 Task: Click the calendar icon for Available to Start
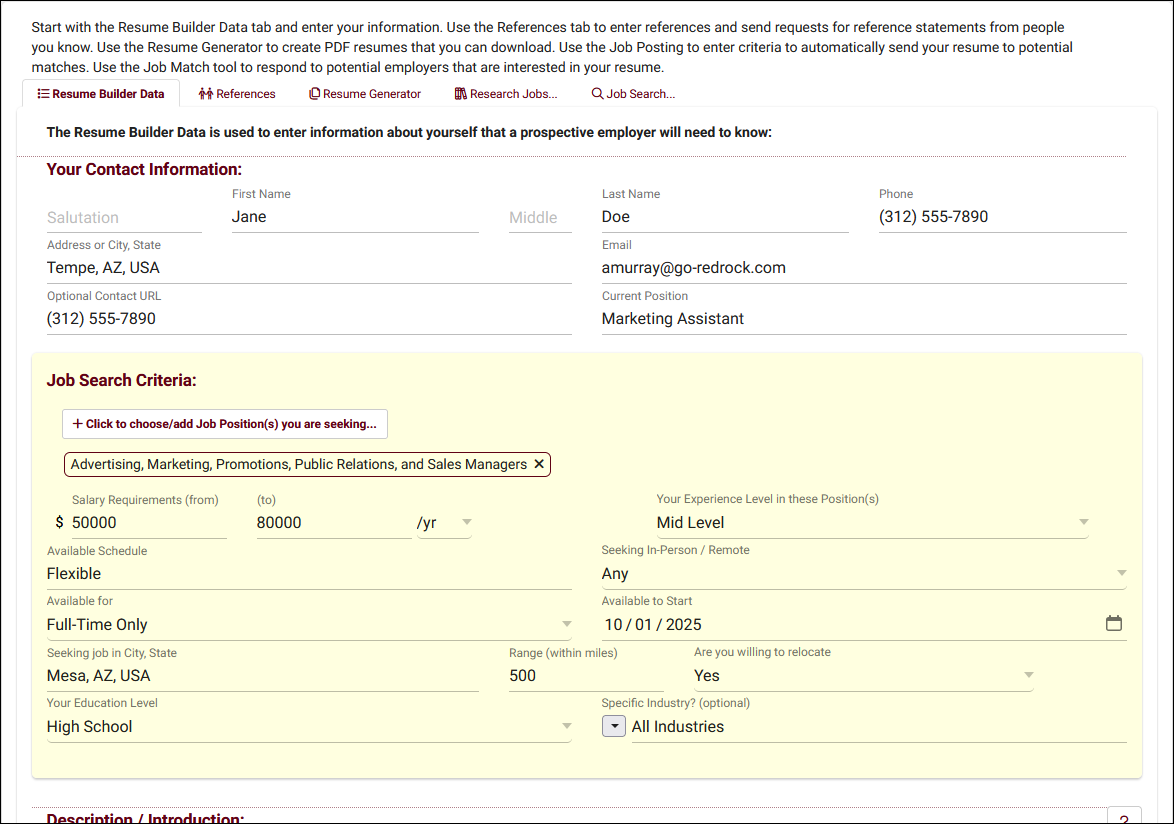coord(1113,624)
